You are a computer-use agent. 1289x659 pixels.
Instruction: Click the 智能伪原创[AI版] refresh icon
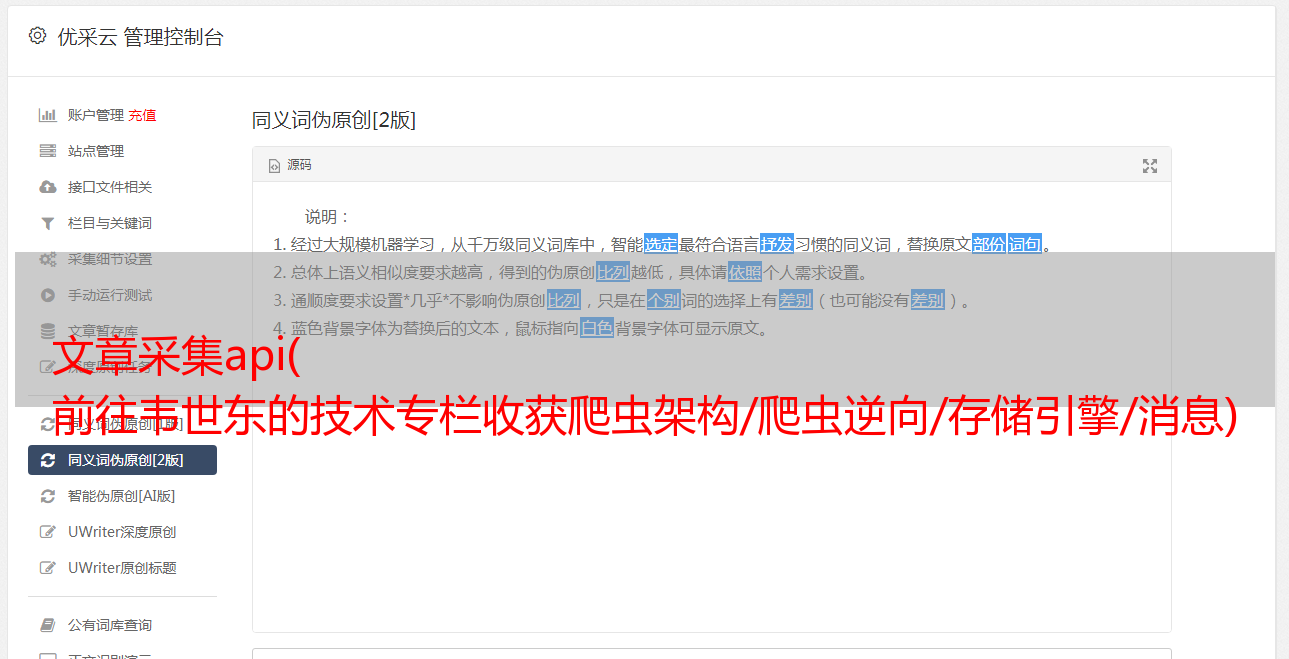(47, 496)
